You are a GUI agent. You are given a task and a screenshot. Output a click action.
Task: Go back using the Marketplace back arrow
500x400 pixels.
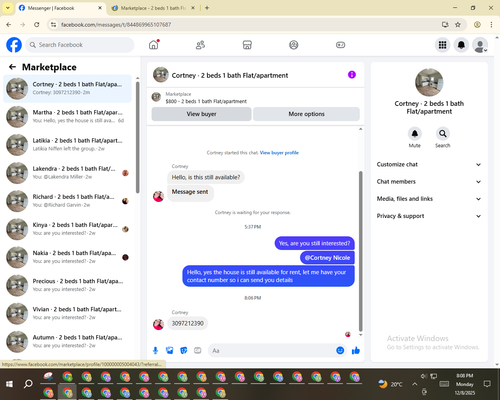point(12,67)
